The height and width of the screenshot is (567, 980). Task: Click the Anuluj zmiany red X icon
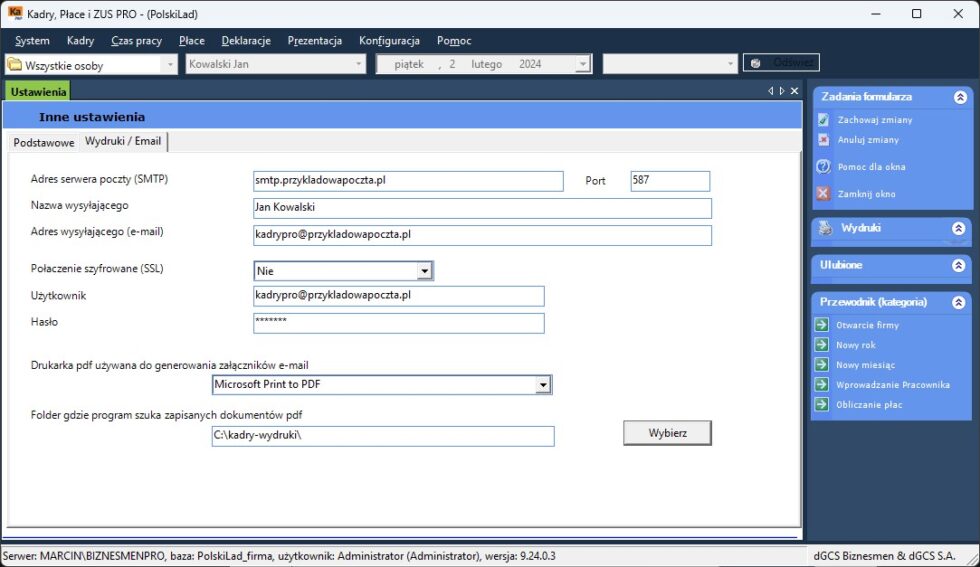coord(823,139)
